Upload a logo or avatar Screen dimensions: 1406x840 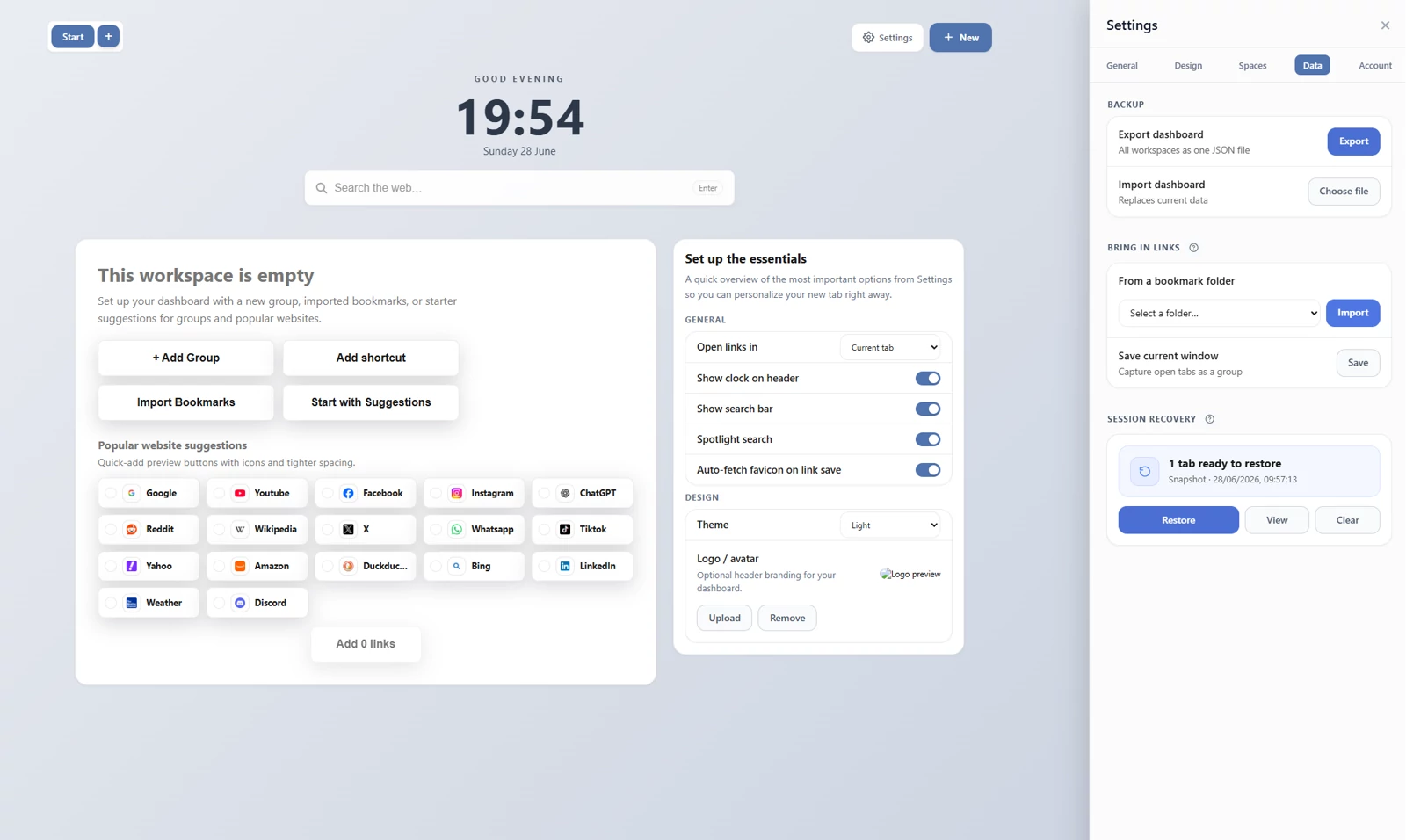tap(724, 618)
